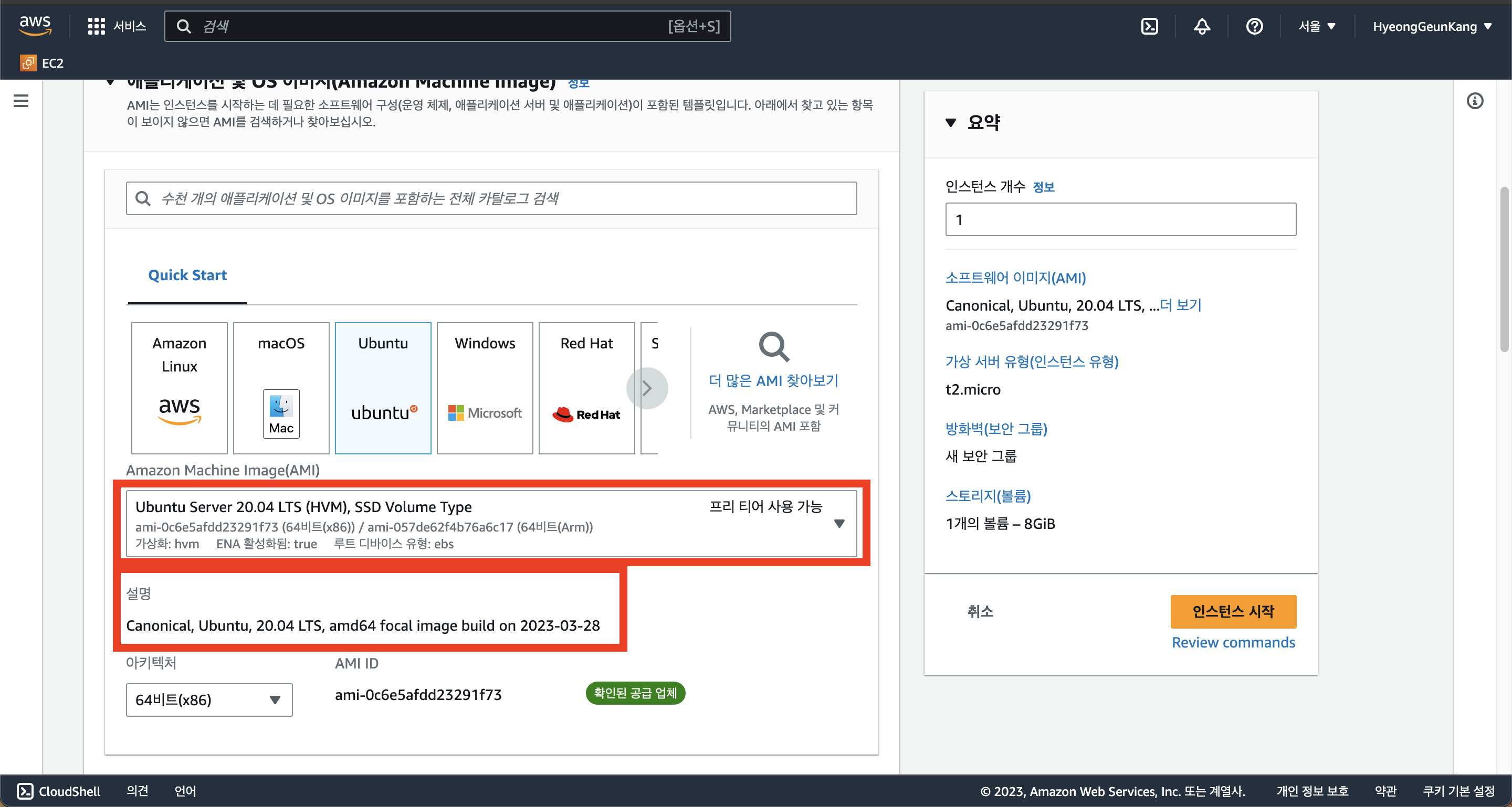
Task: Open the left hamburger navigation menu
Action: [x=21, y=101]
